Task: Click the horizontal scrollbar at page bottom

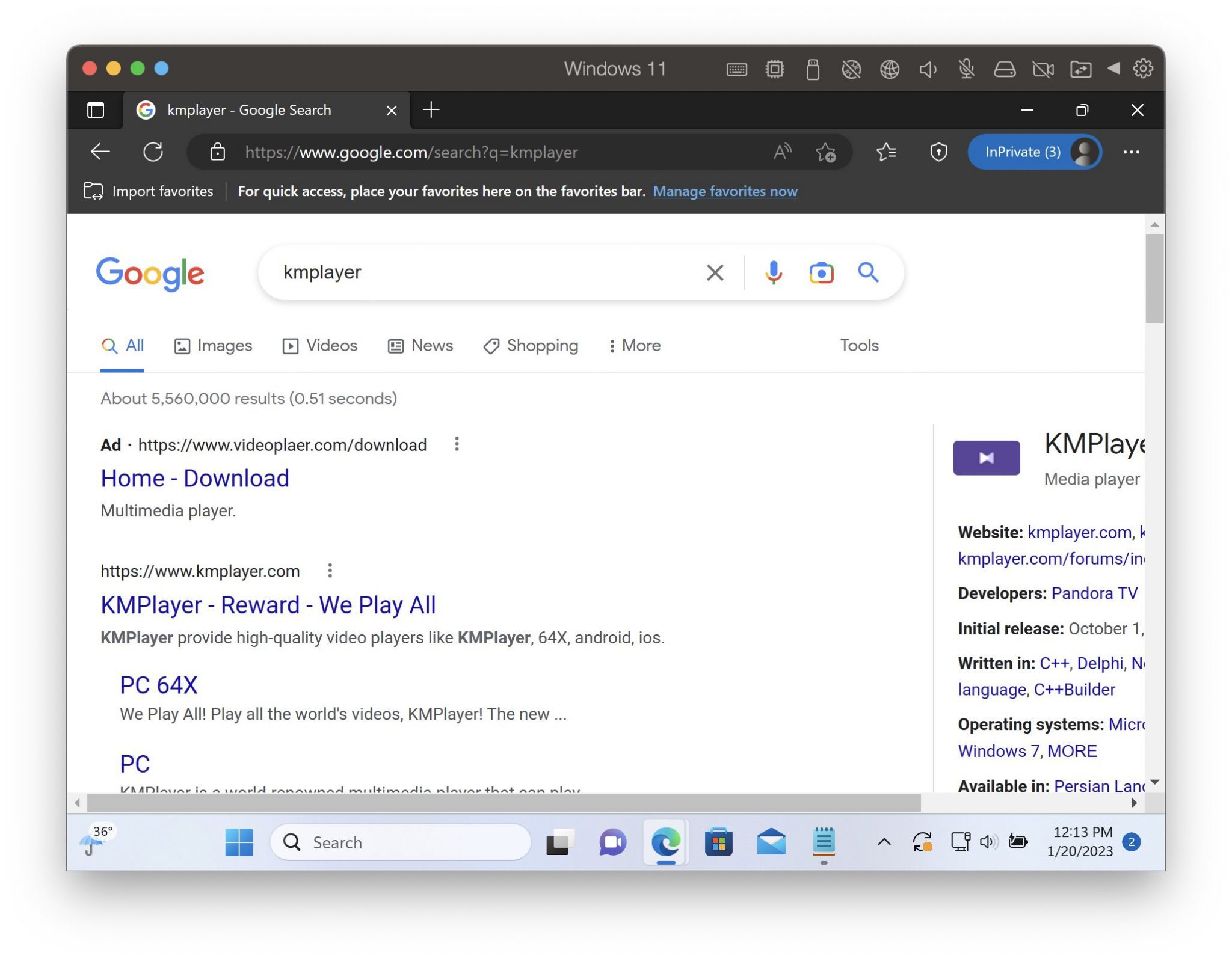Action: 503,803
